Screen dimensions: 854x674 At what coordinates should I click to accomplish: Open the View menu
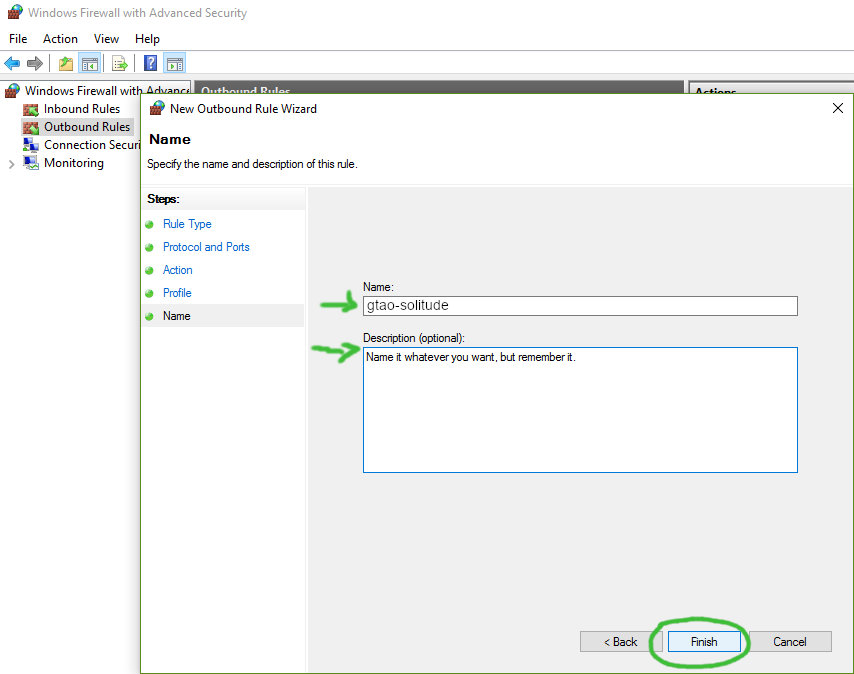[x=106, y=39]
